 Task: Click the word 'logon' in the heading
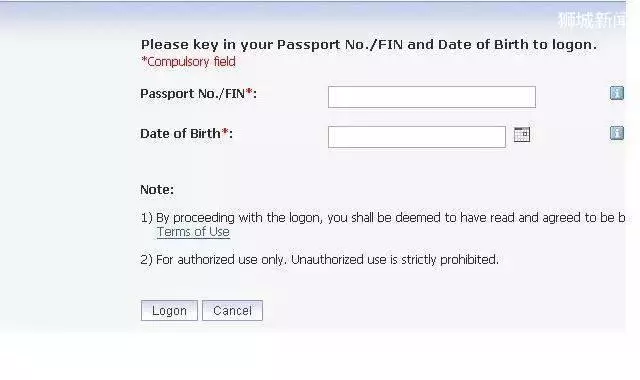(x=574, y=45)
